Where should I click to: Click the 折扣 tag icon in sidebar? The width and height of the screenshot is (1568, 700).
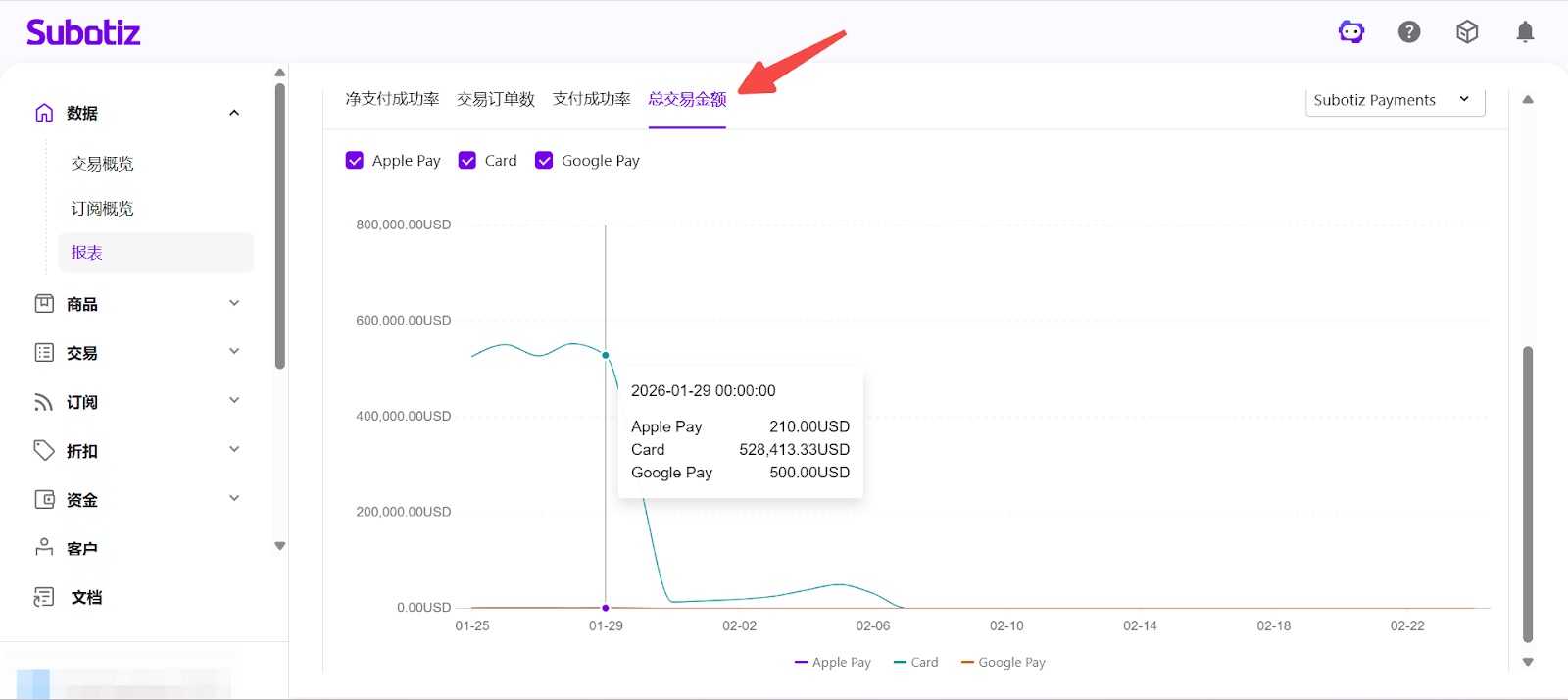point(44,451)
